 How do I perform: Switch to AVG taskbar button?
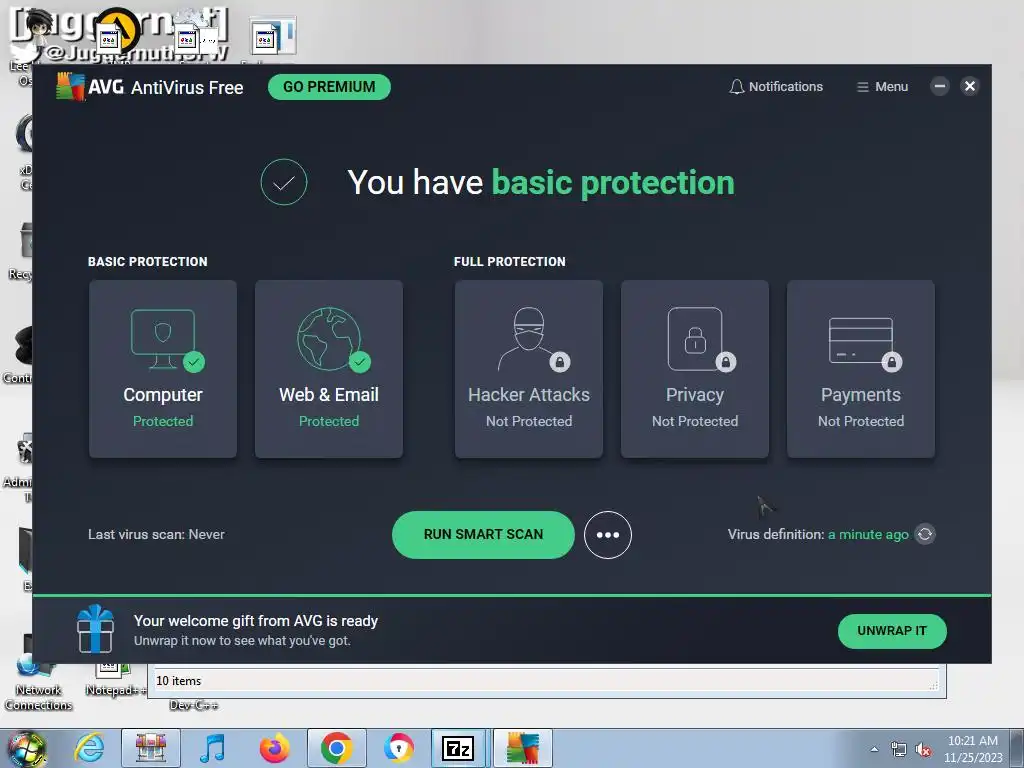click(523, 748)
